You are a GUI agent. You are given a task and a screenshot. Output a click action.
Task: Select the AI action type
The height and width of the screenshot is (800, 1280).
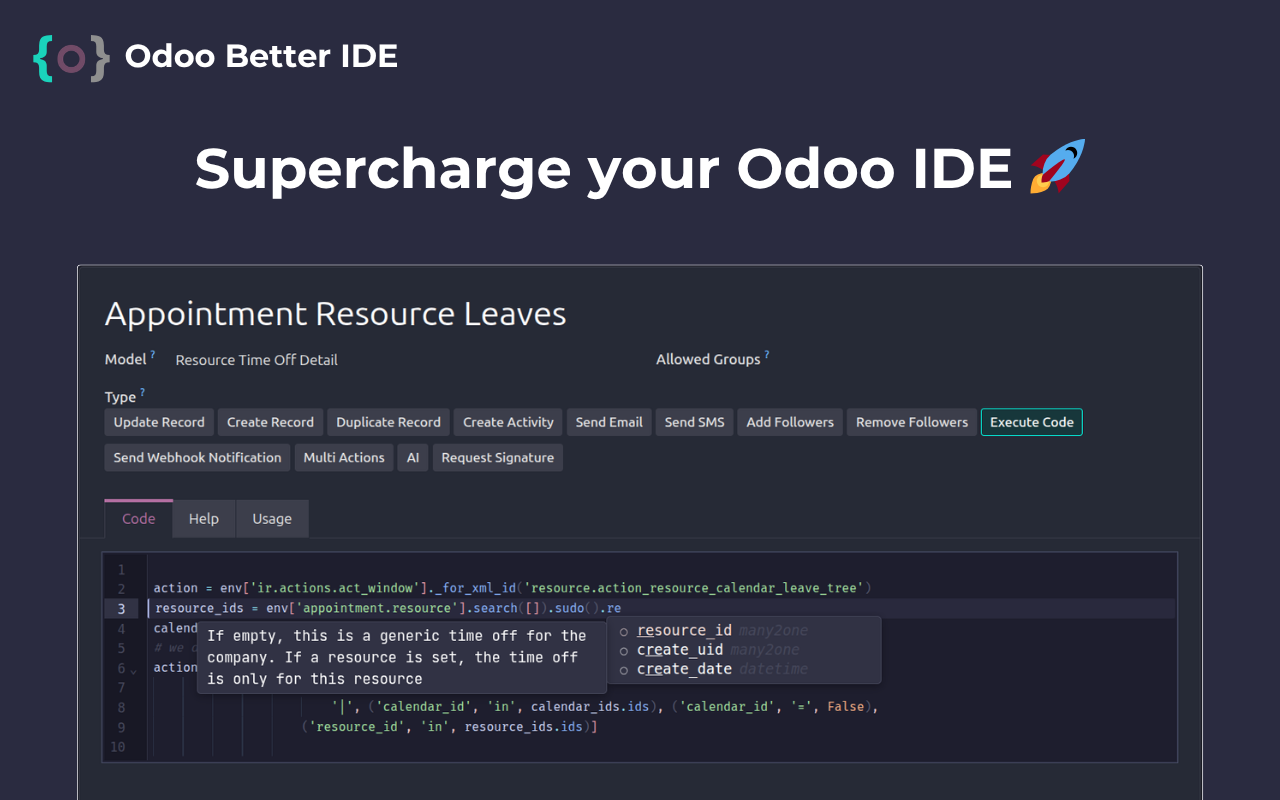tap(413, 458)
